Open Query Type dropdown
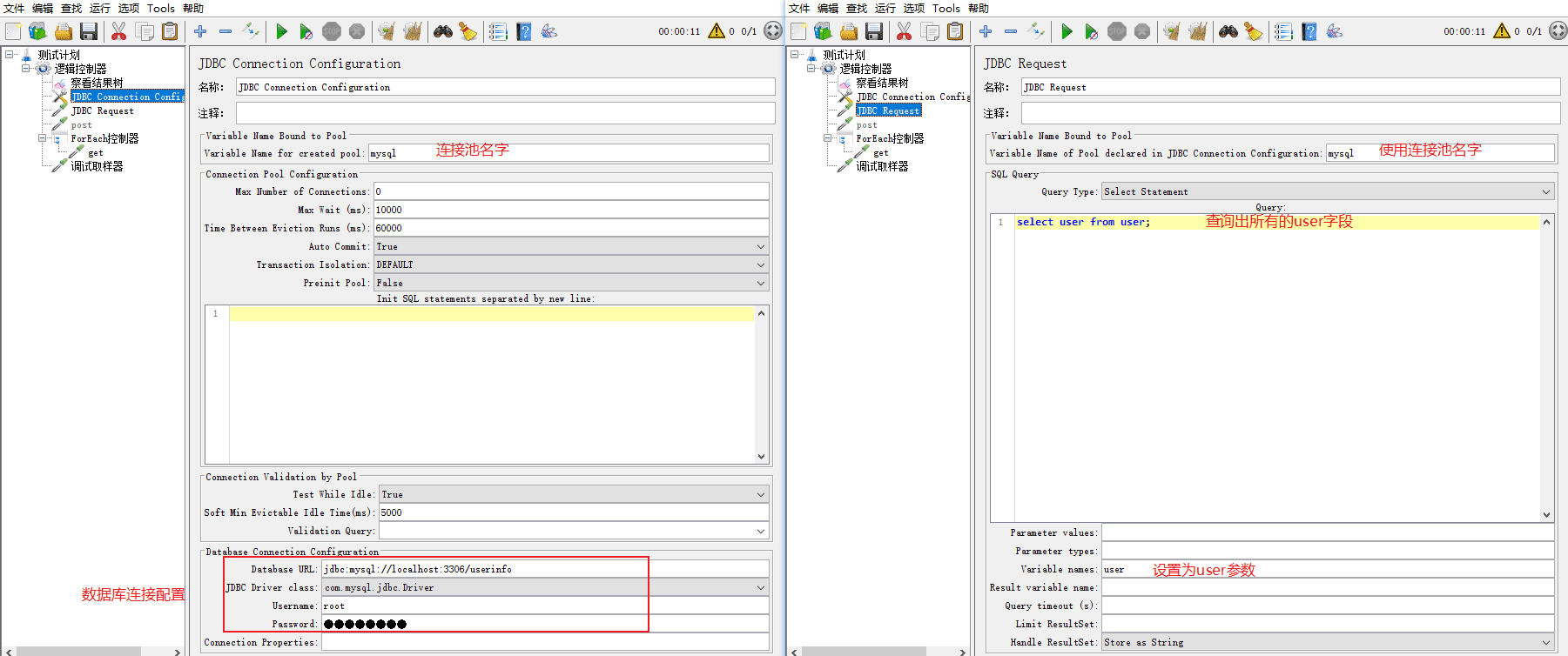1568x656 pixels. pos(1328,191)
